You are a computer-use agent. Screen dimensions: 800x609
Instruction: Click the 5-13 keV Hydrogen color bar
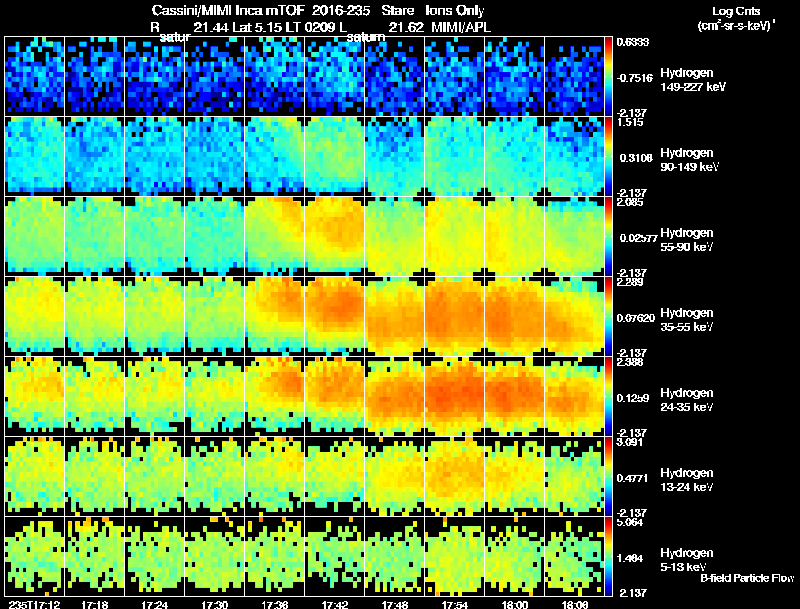[x=608, y=556]
